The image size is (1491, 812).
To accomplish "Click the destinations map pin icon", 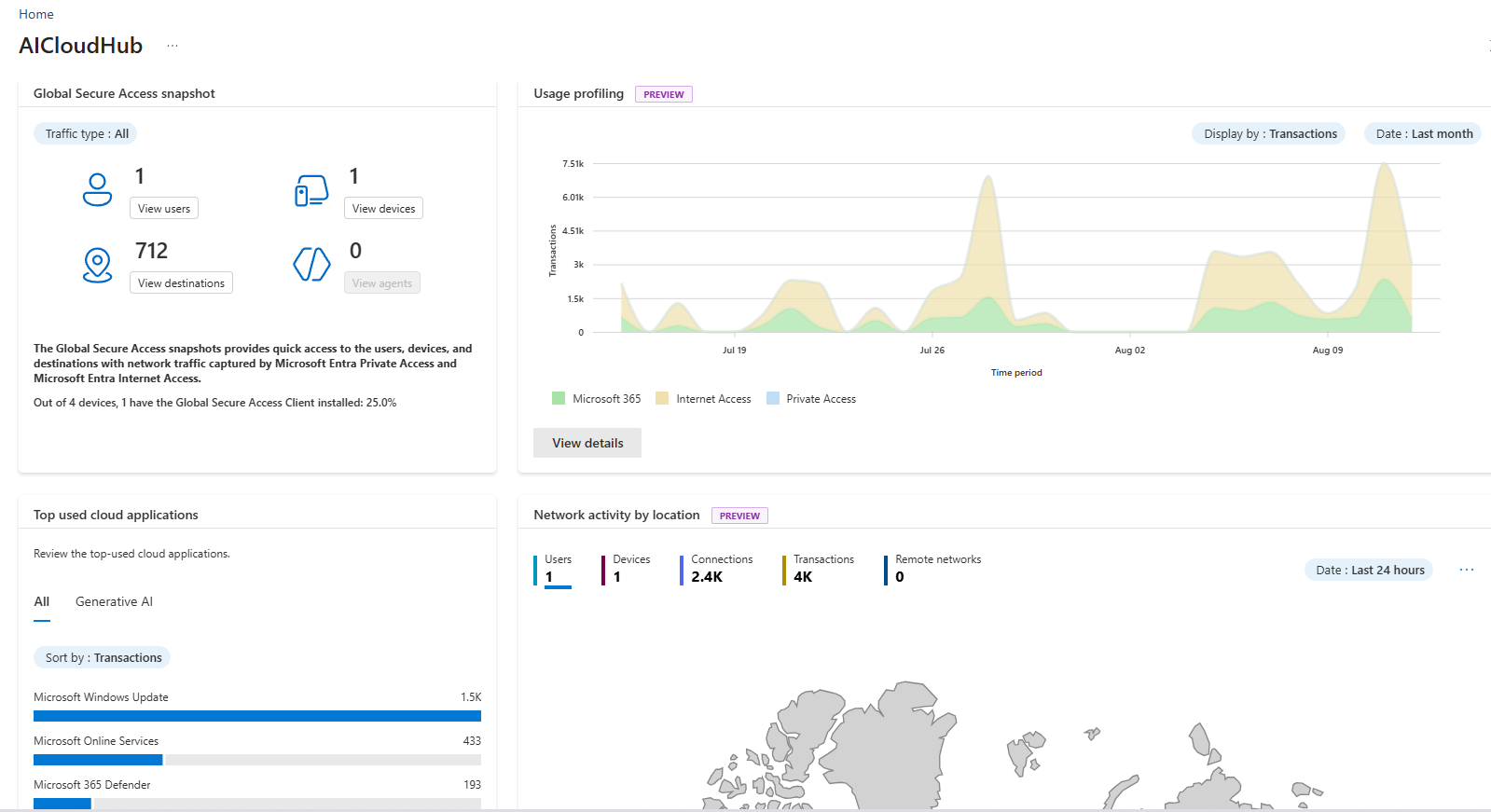I will [97, 265].
